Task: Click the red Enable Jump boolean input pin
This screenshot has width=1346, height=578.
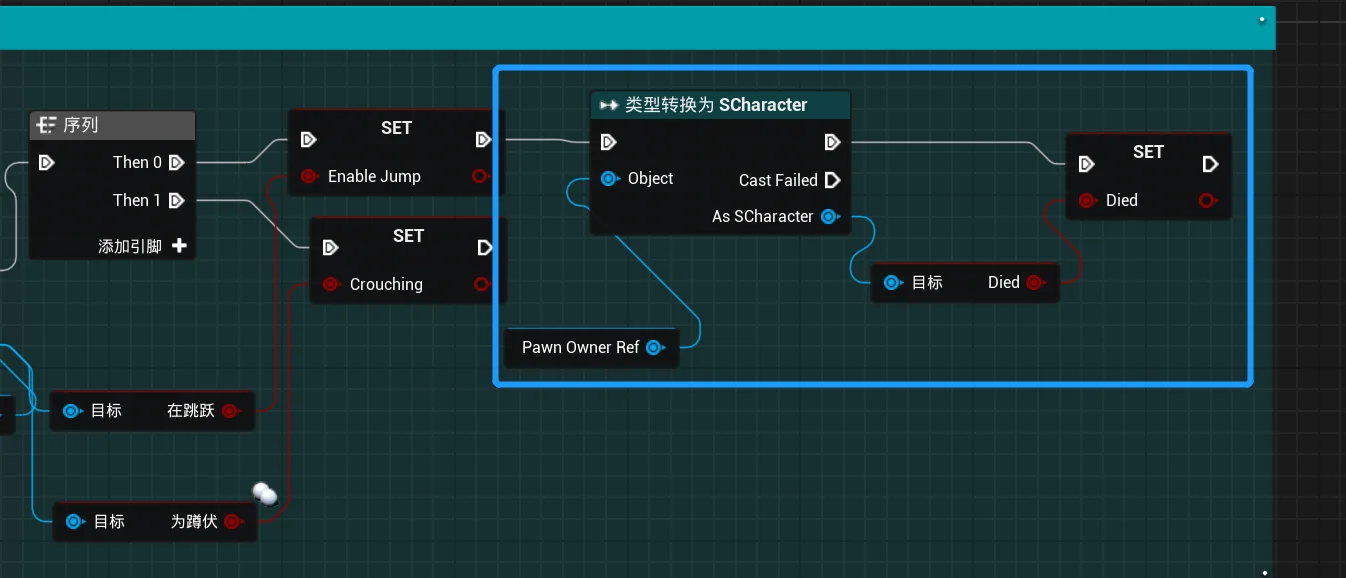Action: pyautogui.click(x=309, y=176)
